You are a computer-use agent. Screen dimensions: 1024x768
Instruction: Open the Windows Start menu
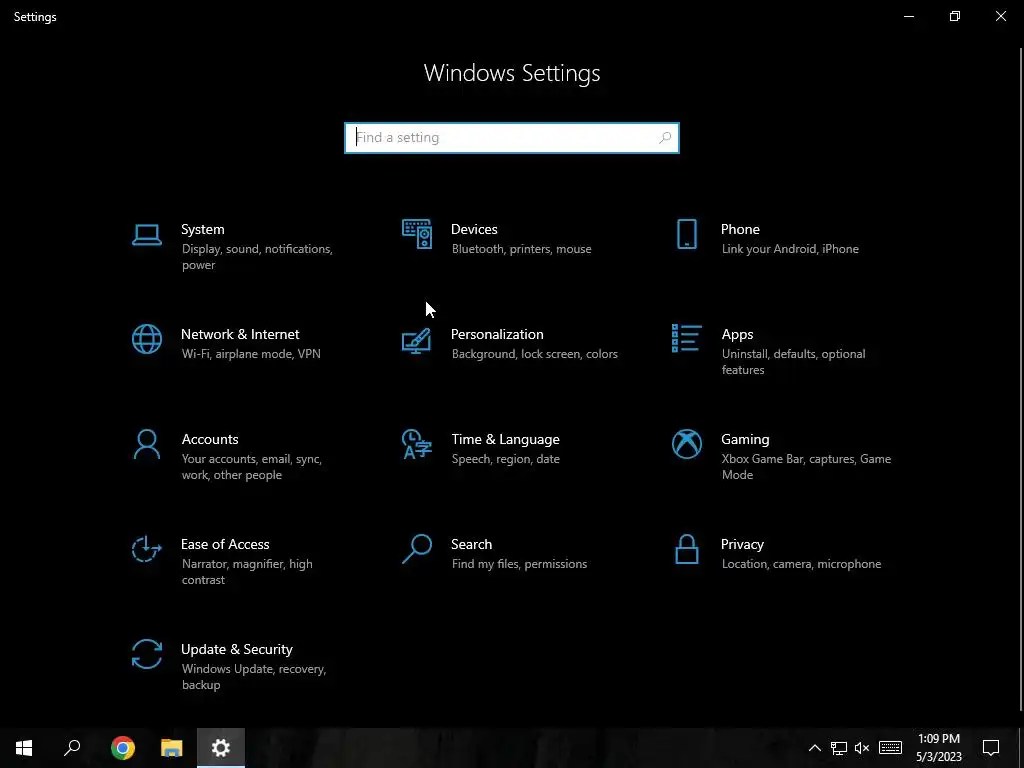24,748
